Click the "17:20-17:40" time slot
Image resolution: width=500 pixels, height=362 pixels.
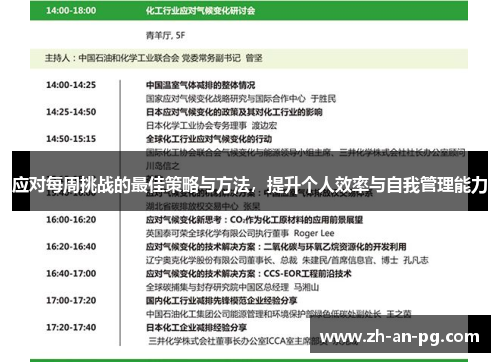tap(71, 328)
